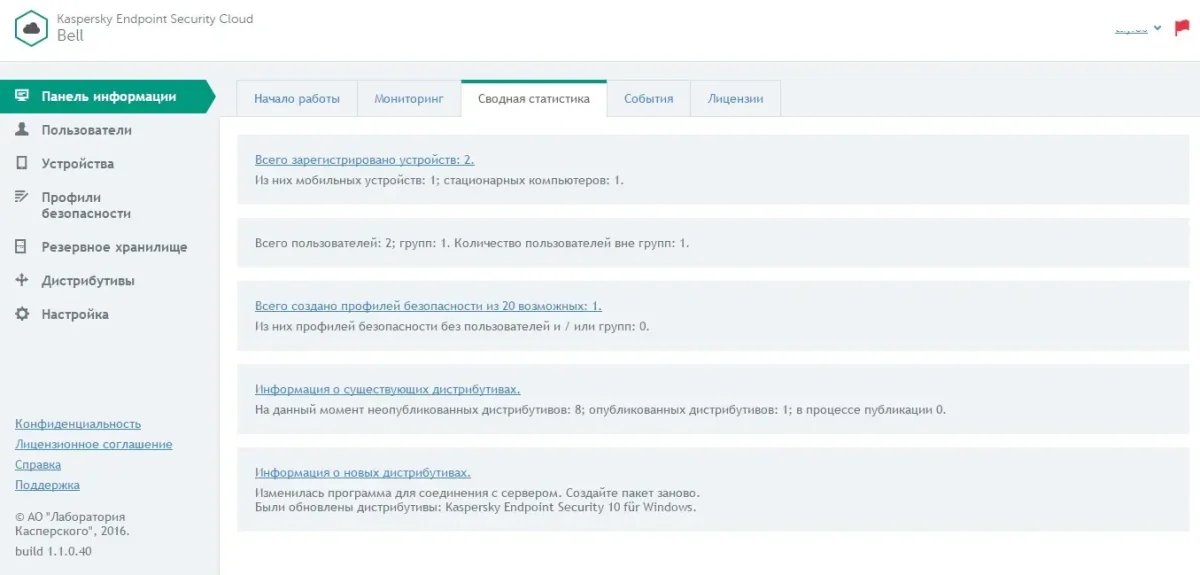Open Информация о новых дистрибутивах link

coord(363,472)
